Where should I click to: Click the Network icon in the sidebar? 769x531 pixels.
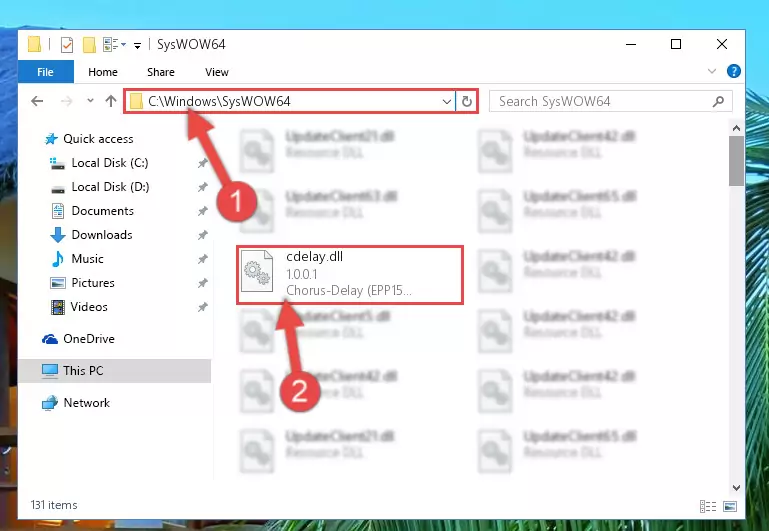(x=50, y=403)
